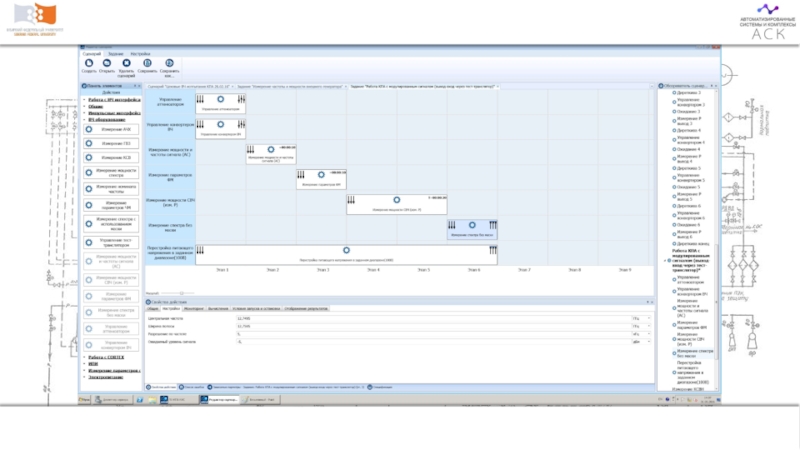
Task: Select the Измерение мощности спектра action icon
Action: [89, 173]
